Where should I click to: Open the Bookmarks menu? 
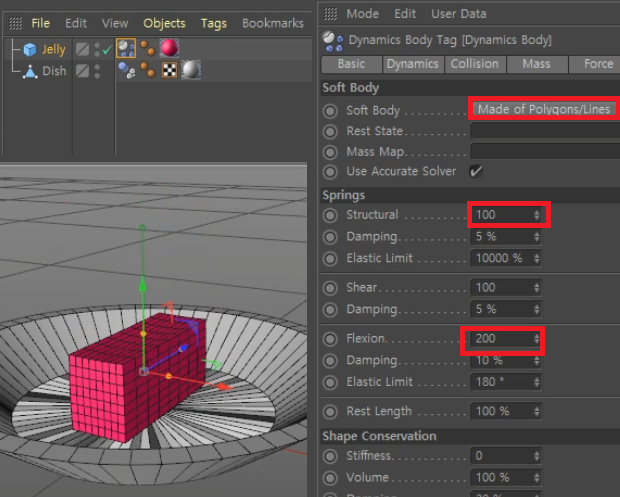(x=273, y=23)
